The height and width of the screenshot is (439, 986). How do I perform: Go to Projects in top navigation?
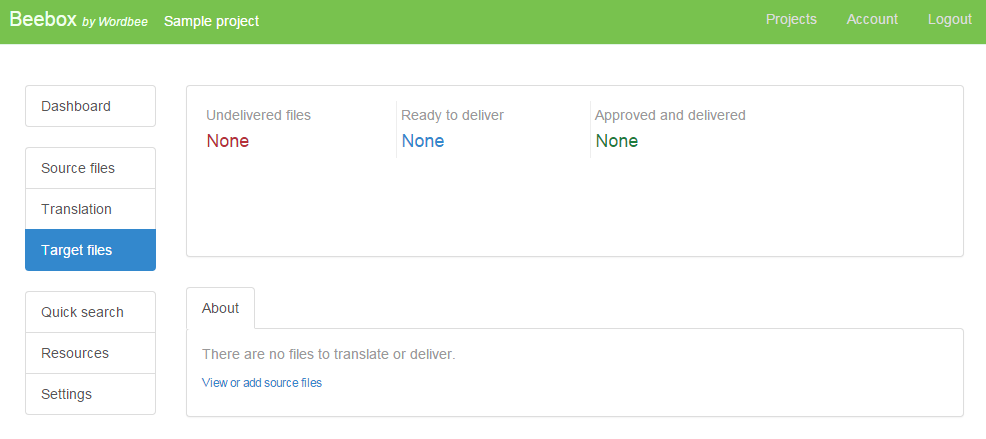pyautogui.click(x=791, y=19)
